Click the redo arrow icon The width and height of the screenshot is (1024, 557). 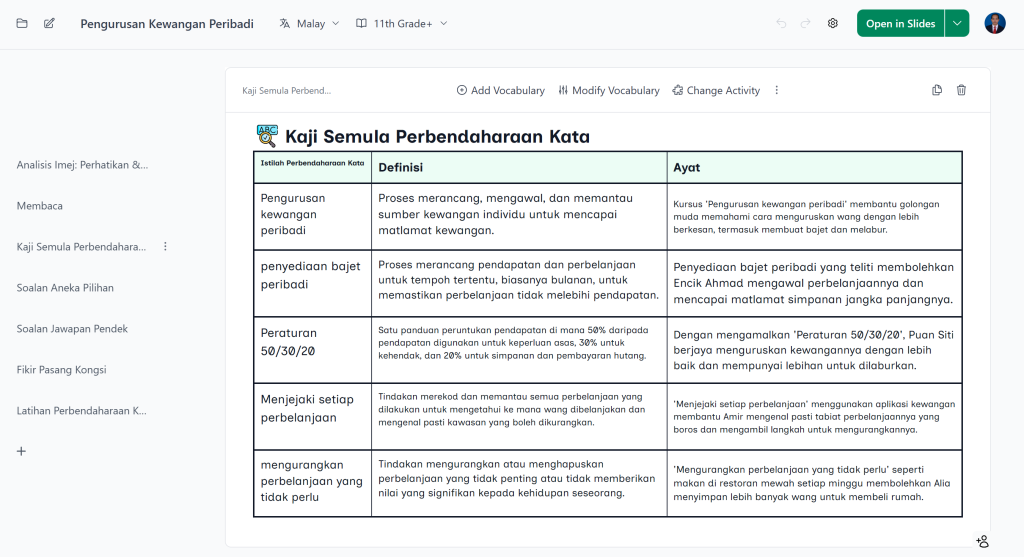pyautogui.click(x=805, y=24)
